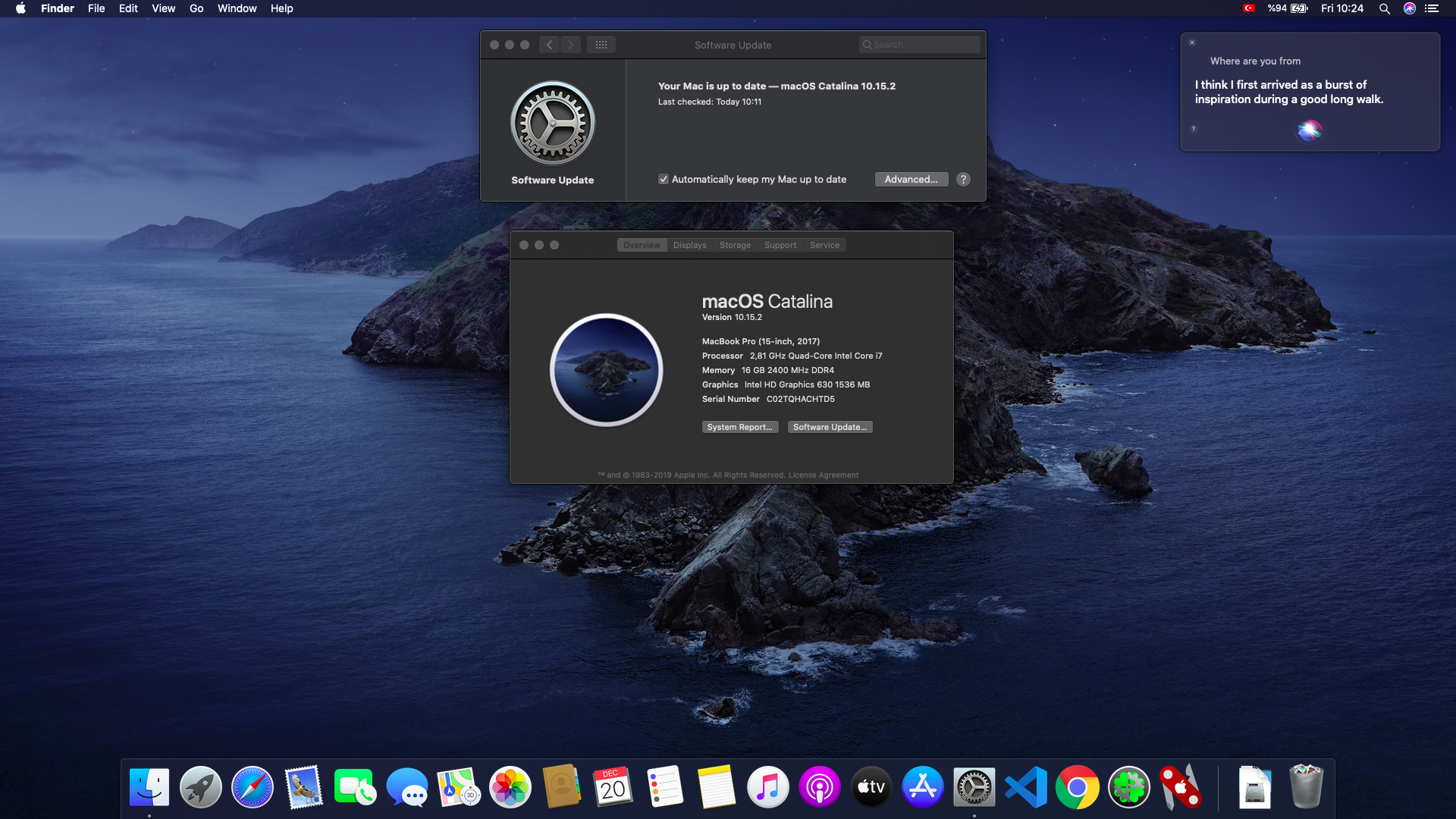Click the back chevron in Software Update
1456x819 pixels.
[550, 45]
